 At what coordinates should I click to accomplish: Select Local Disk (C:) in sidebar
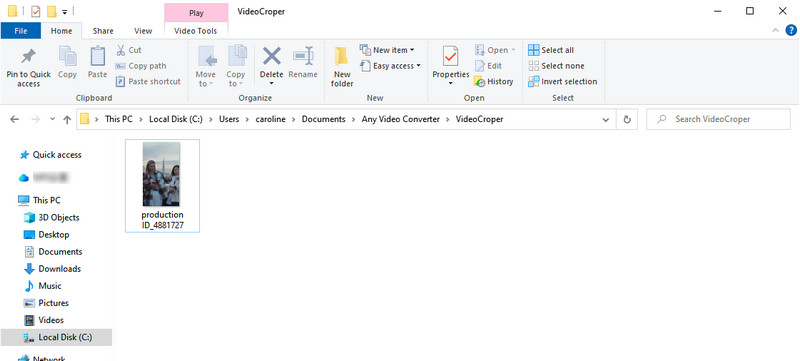[x=56, y=338]
